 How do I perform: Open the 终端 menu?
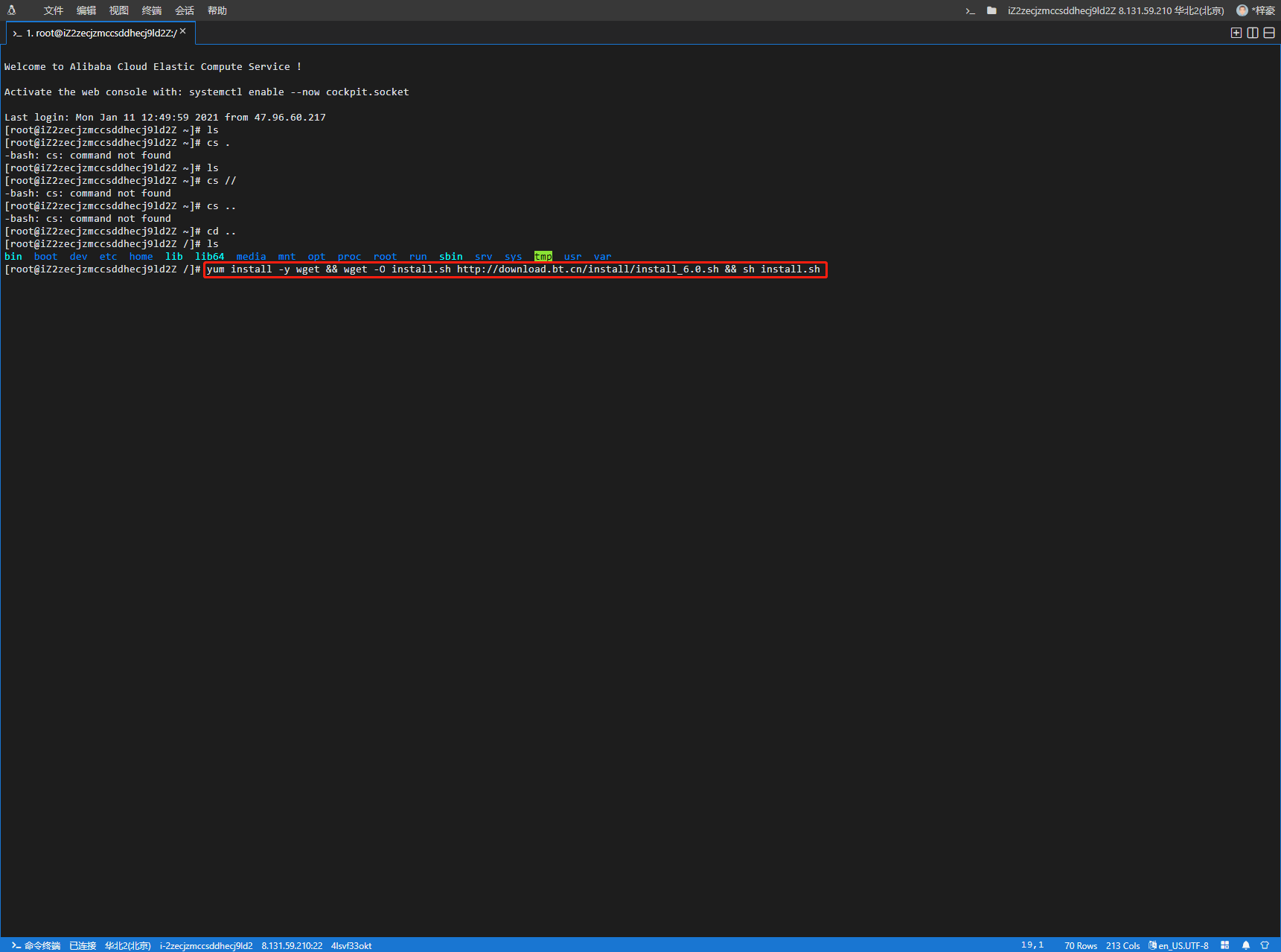pyautogui.click(x=152, y=10)
